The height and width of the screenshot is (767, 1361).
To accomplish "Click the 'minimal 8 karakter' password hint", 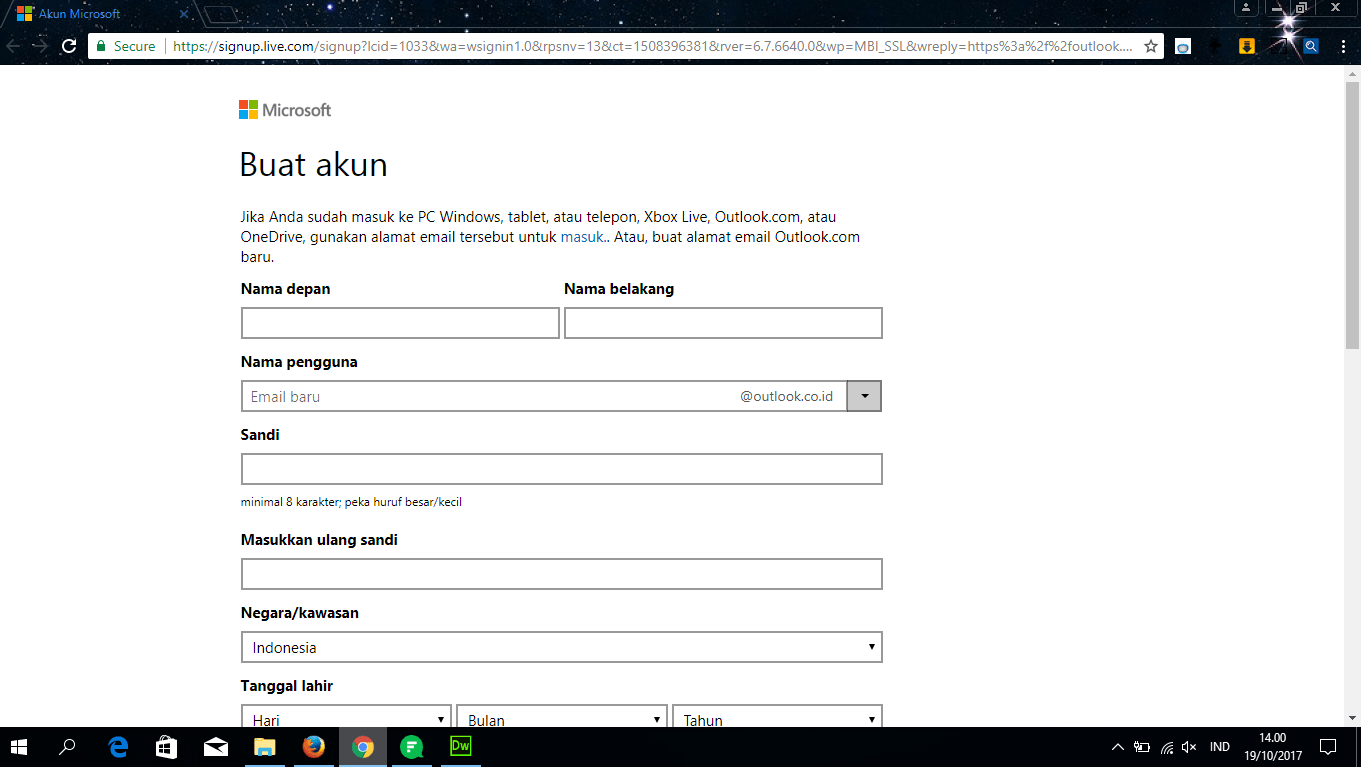I will [x=351, y=502].
